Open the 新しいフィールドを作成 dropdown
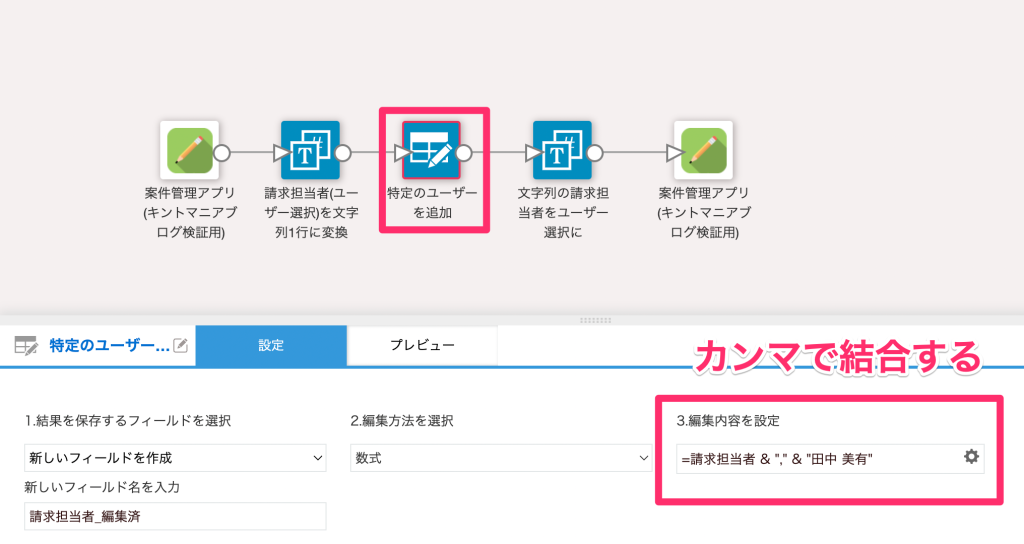Screen dimensions: 1024x544 (175, 458)
